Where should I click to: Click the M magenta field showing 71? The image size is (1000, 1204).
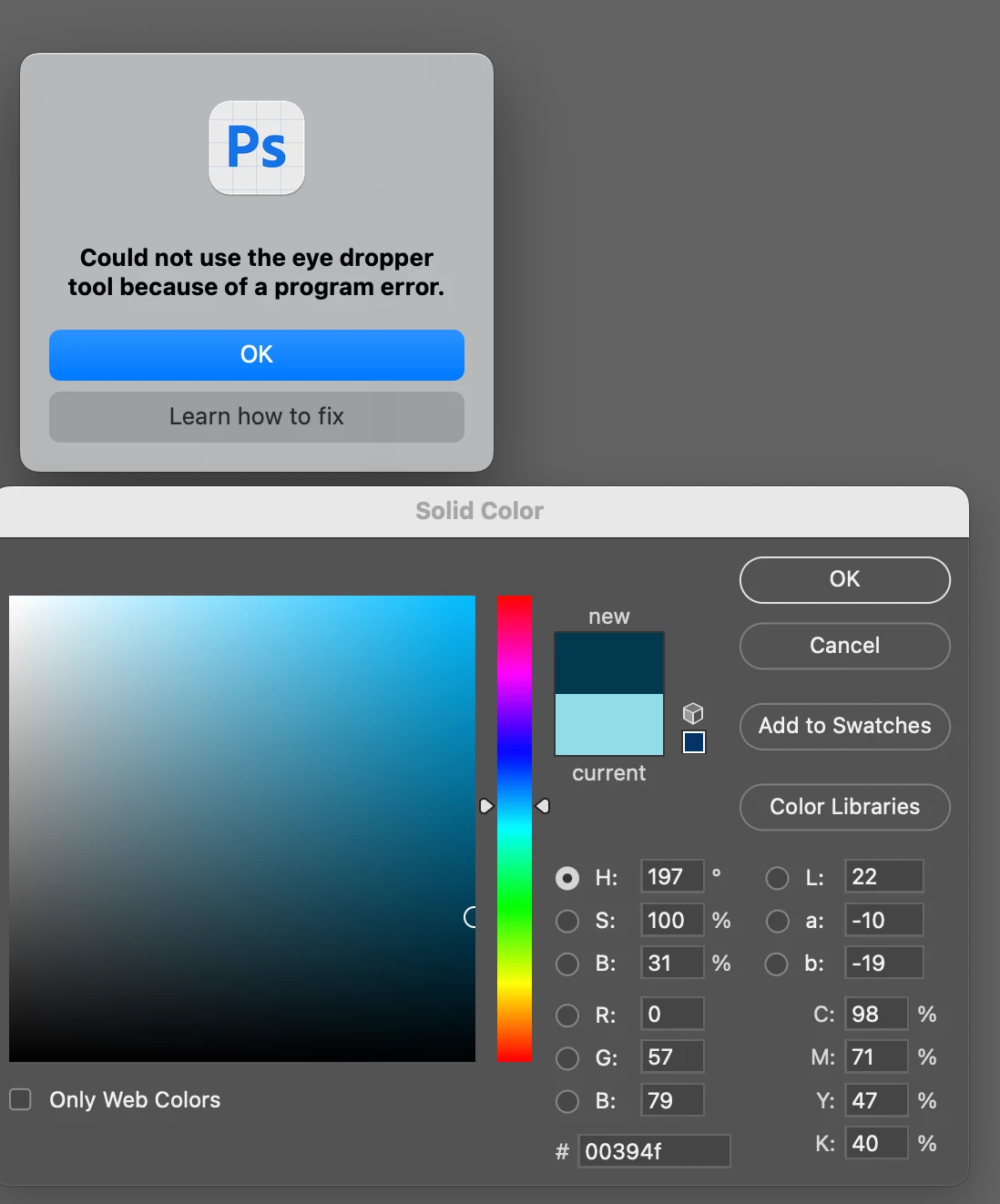pos(877,1056)
